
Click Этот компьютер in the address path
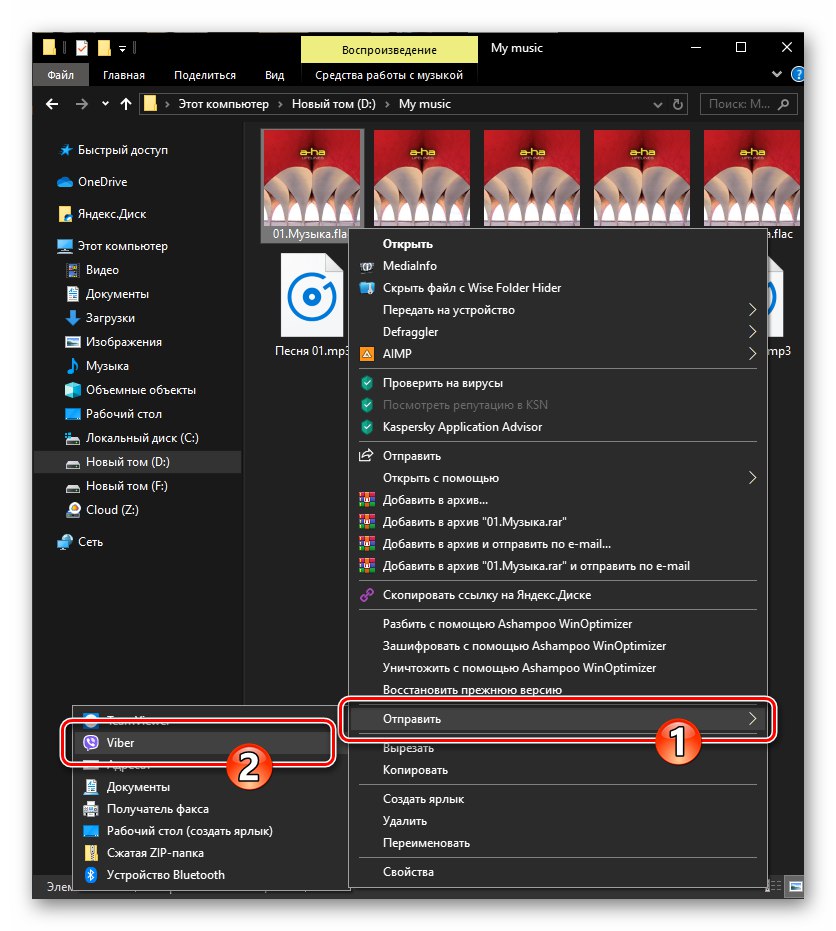[x=223, y=104]
